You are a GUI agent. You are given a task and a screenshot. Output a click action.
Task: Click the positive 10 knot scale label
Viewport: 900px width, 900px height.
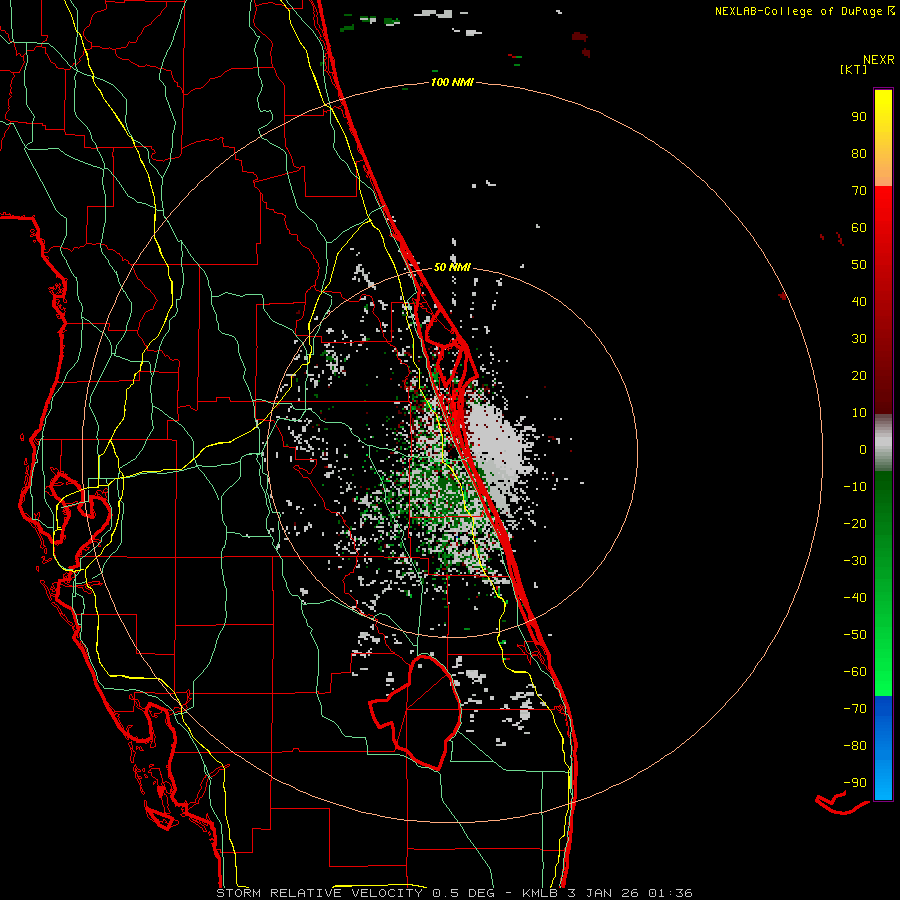(859, 413)
